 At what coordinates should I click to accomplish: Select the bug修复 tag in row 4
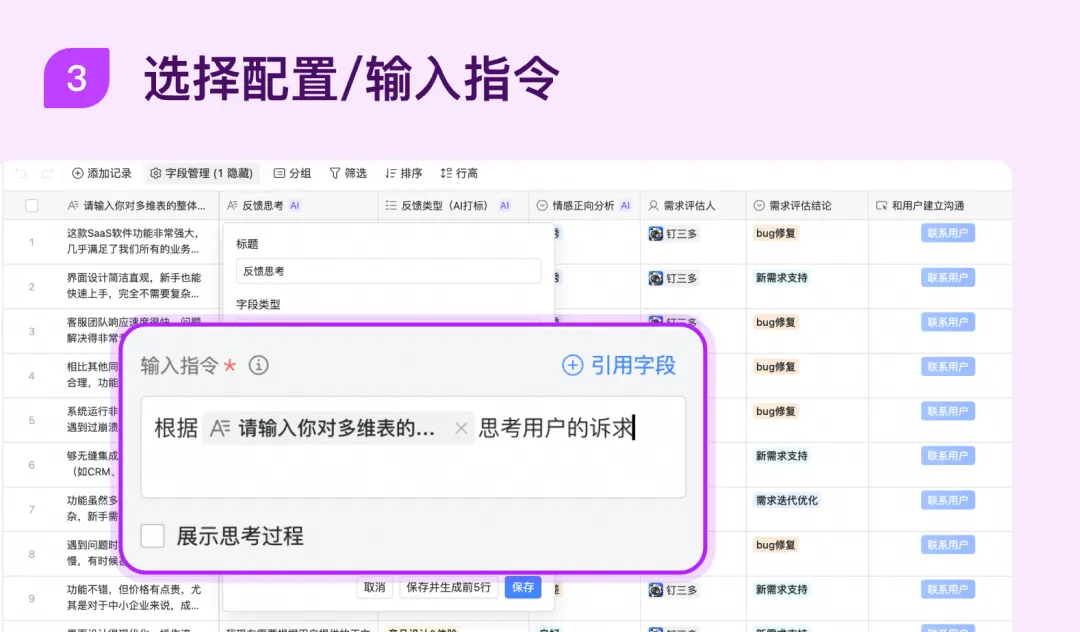[776, 367]
